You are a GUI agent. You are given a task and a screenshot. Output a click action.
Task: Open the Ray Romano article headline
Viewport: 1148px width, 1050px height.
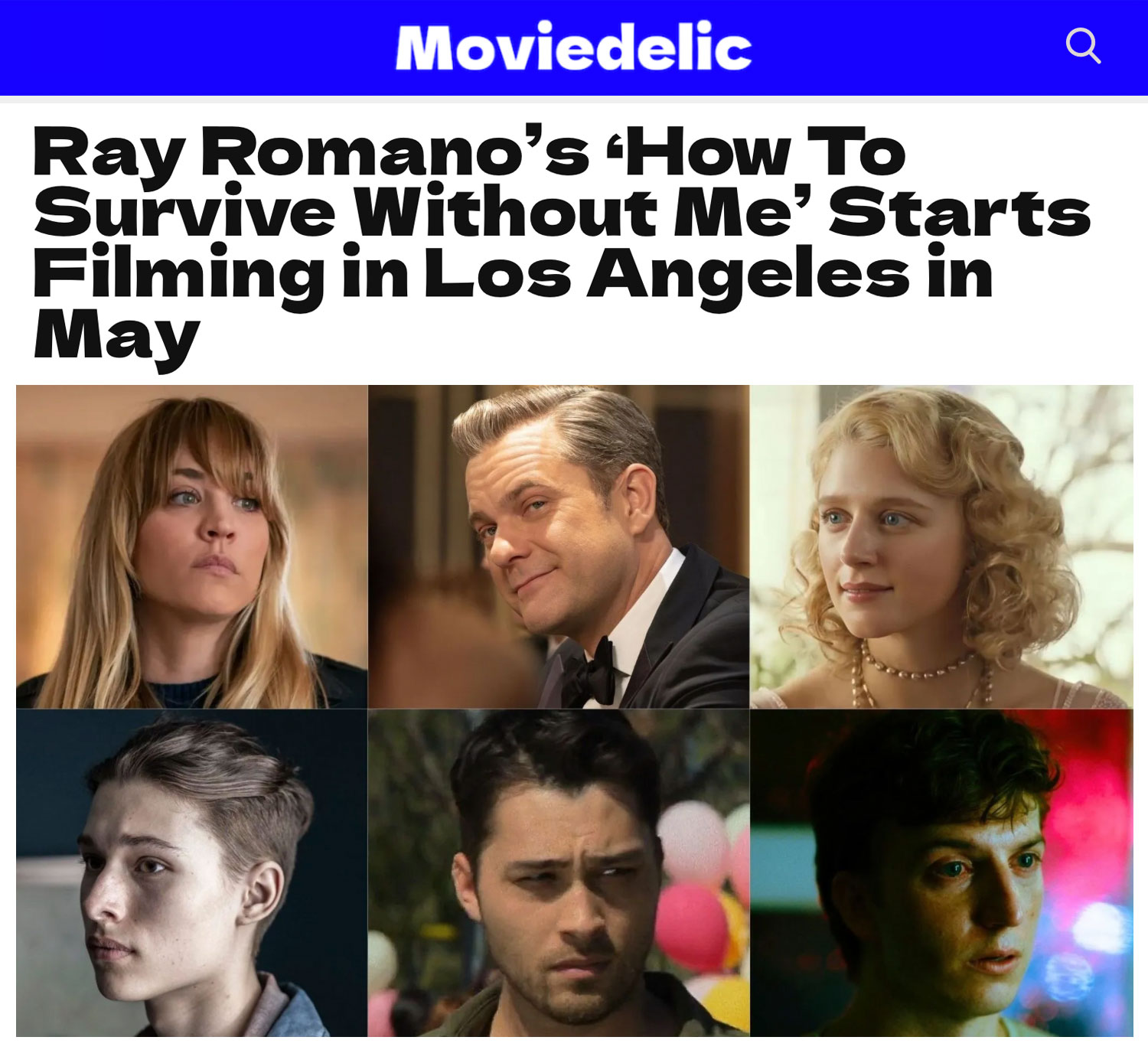point(563,243)
